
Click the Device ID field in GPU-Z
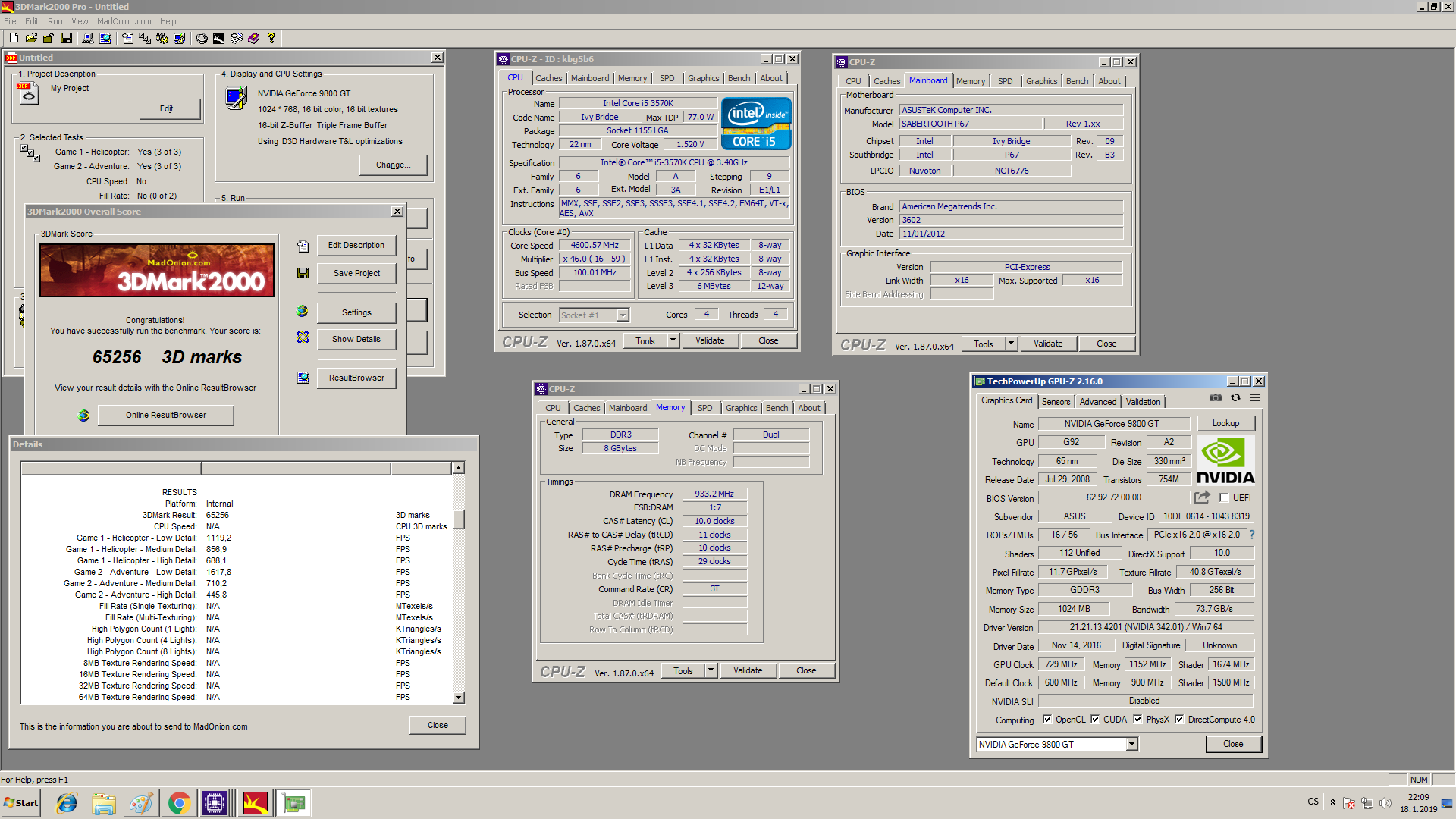[x=1207, y=516]
